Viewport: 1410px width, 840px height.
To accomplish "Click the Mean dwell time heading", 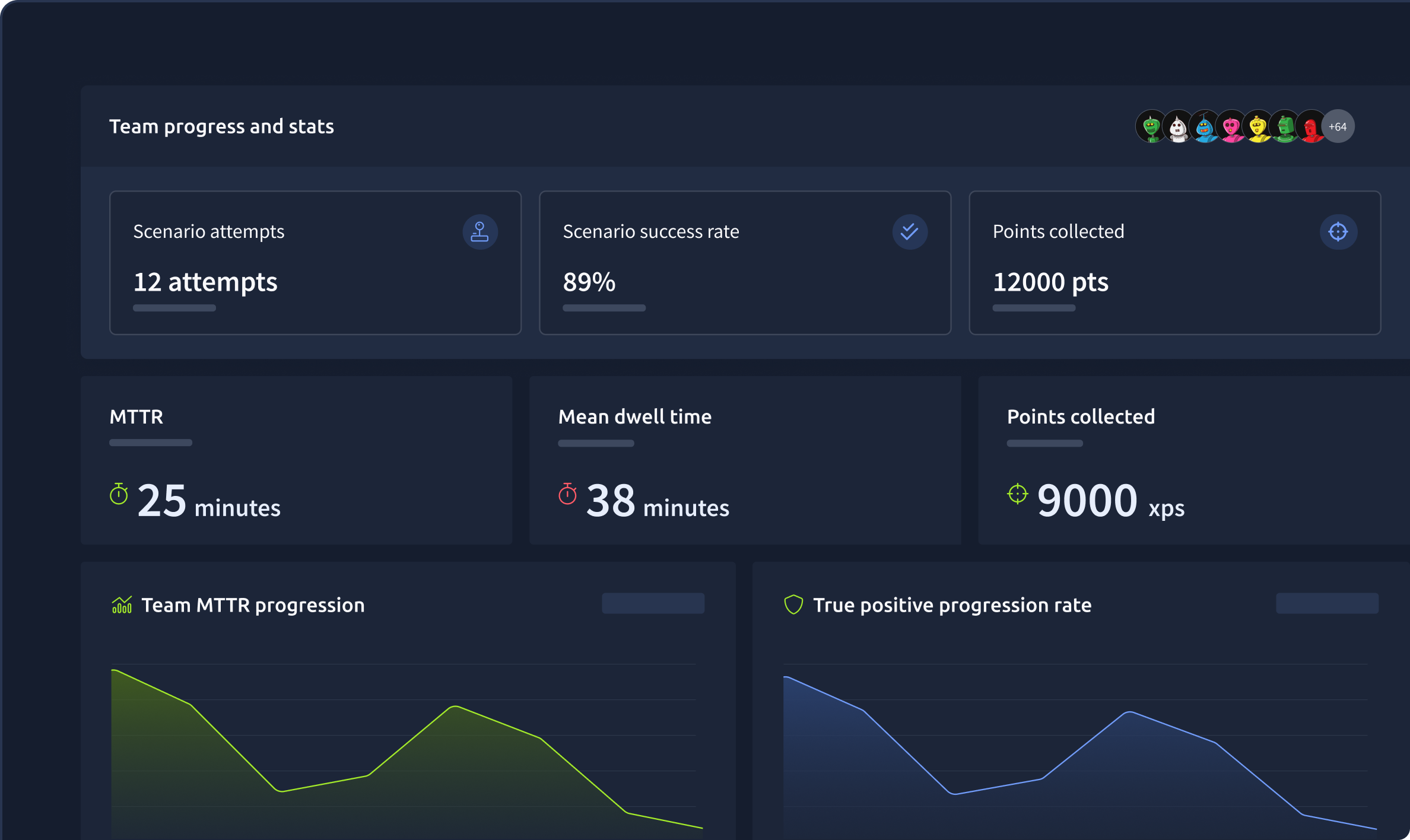I will (634, 416).
